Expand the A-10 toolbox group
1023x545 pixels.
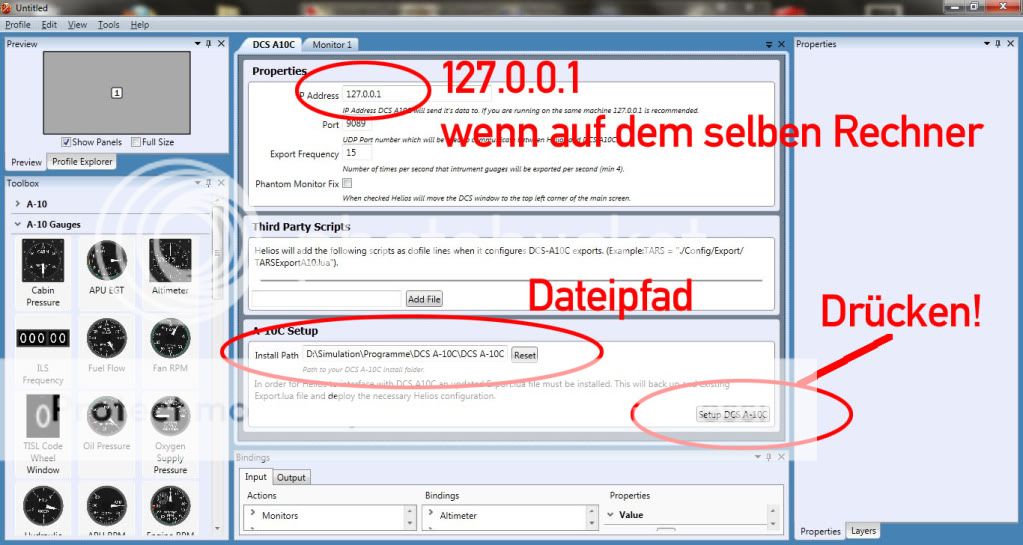(18, 204)
